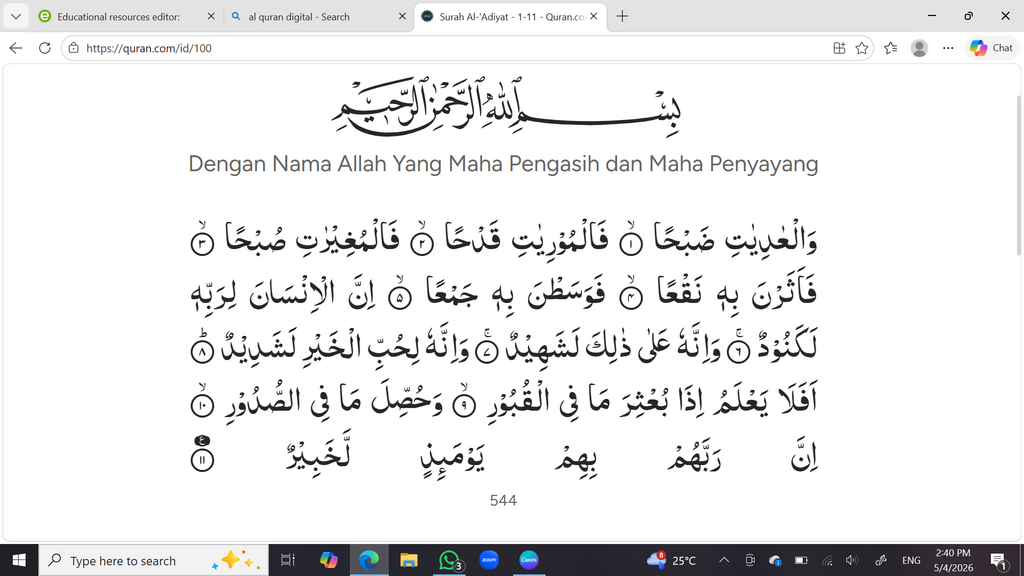Viewport: 1024px width, 576px height.
Task: Click the page vertical scrollbar thumb
Action: pyautogui.click(x=1018, y=175)
